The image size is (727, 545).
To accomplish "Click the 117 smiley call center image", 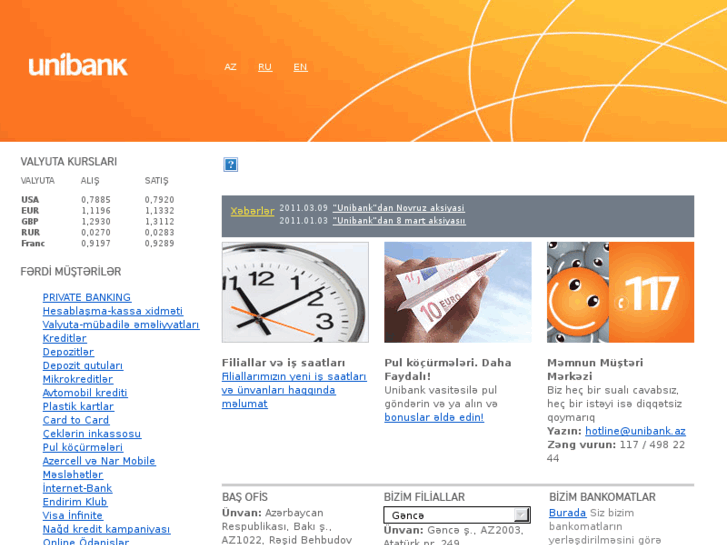I will (x=620, y=292).
